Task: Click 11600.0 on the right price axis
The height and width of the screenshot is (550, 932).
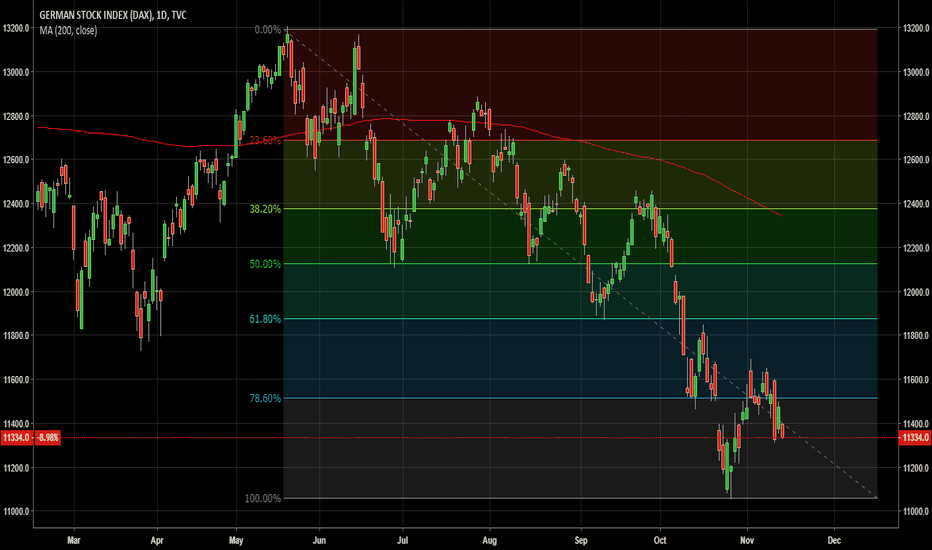Action: 916,380
